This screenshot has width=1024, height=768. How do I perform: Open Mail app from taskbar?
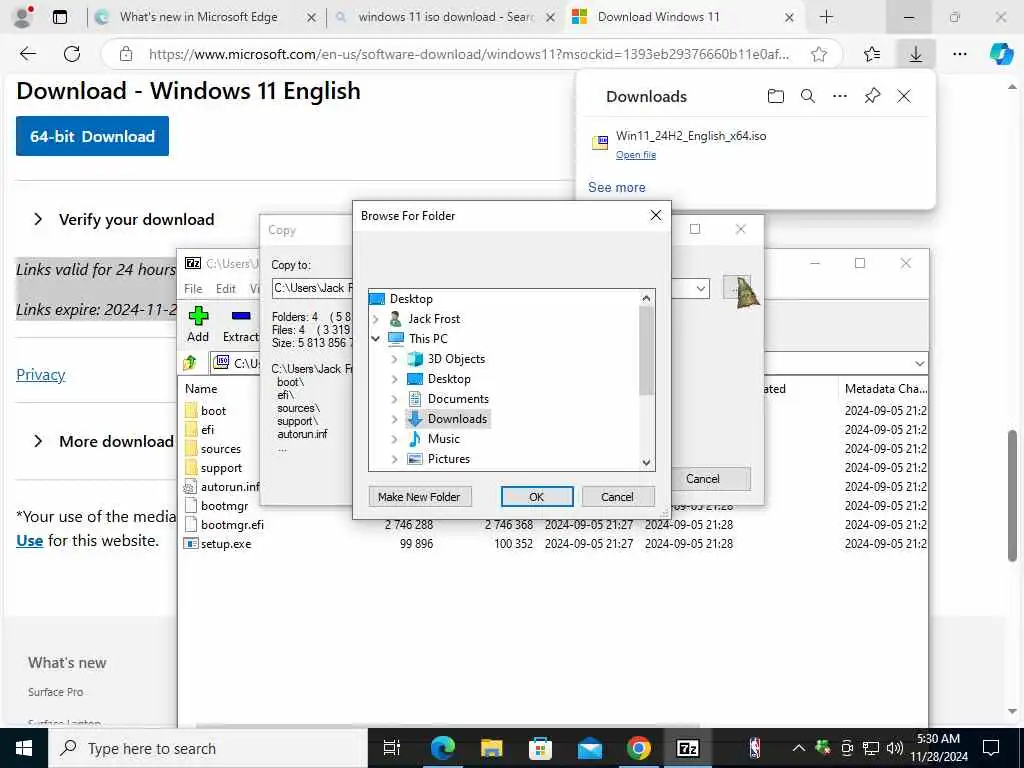coord(590,748)
